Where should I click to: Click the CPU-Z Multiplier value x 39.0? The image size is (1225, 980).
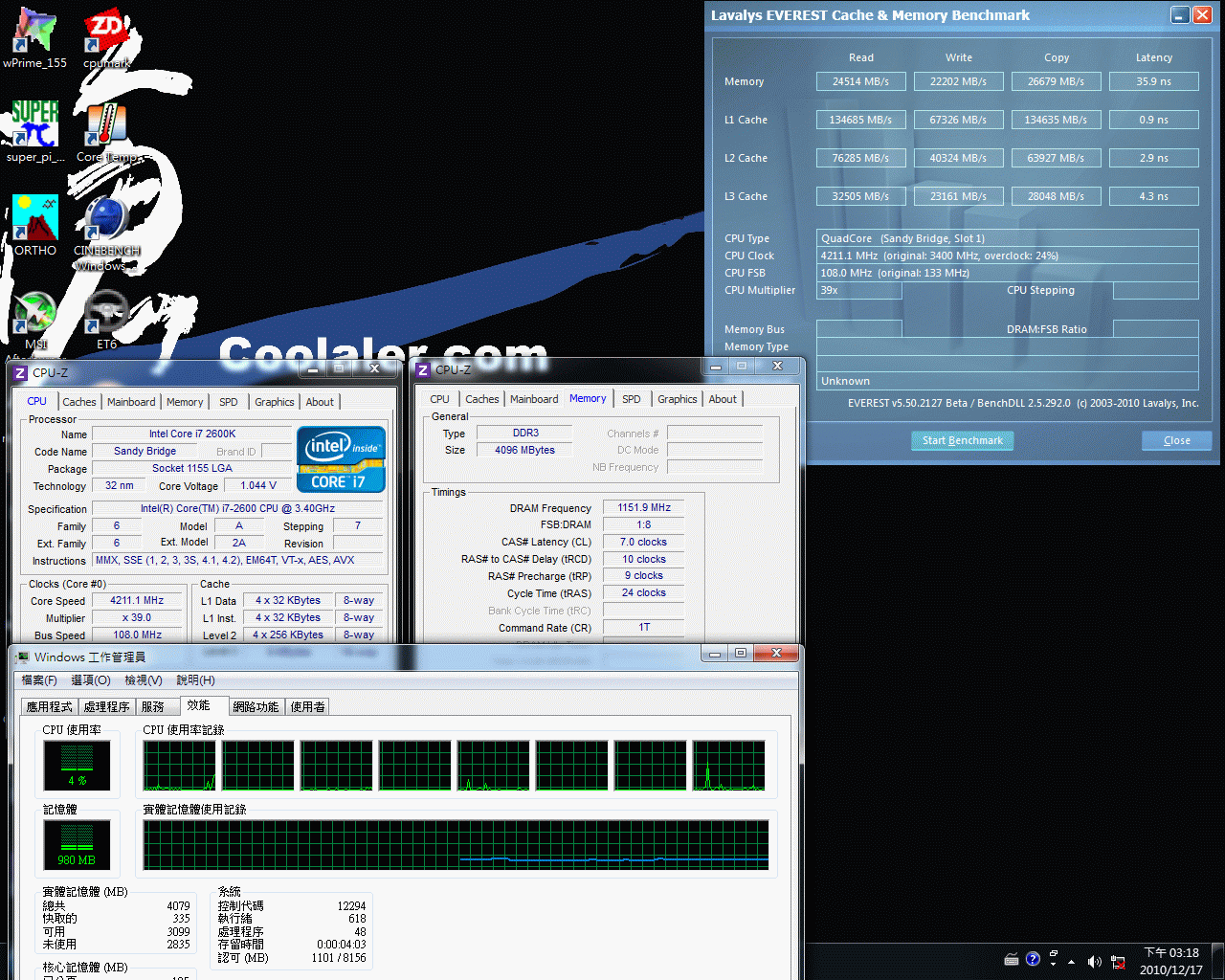[x=138, y=617]
